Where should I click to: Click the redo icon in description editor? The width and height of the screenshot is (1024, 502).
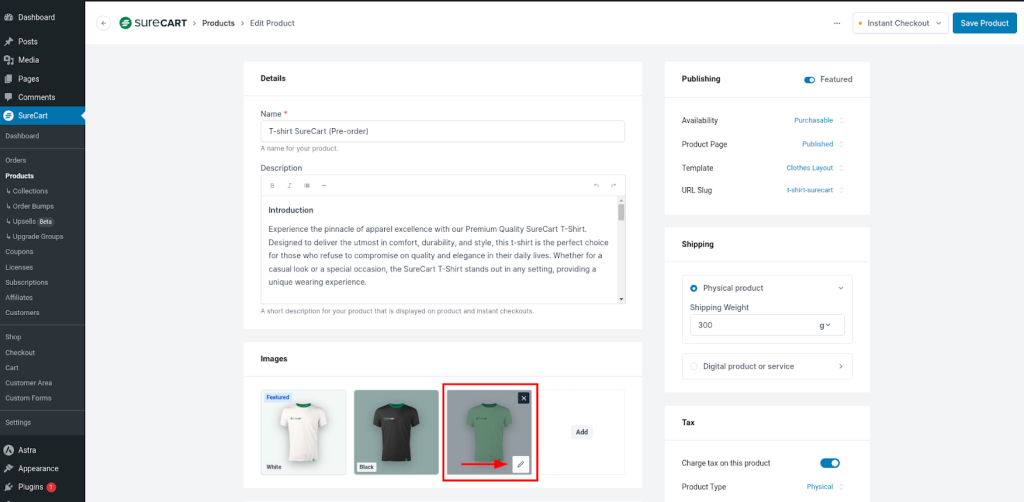pos(613,185)
